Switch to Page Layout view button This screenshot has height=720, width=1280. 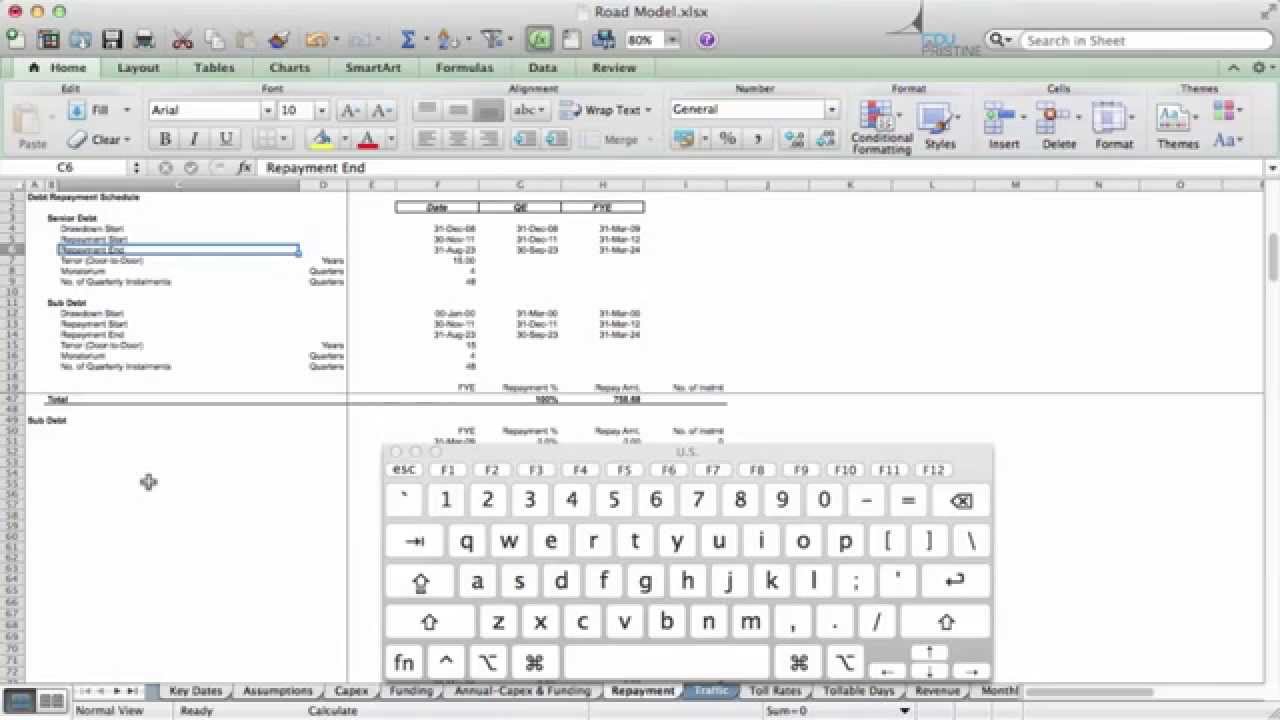pyautogui.click(x=51, y=701)
